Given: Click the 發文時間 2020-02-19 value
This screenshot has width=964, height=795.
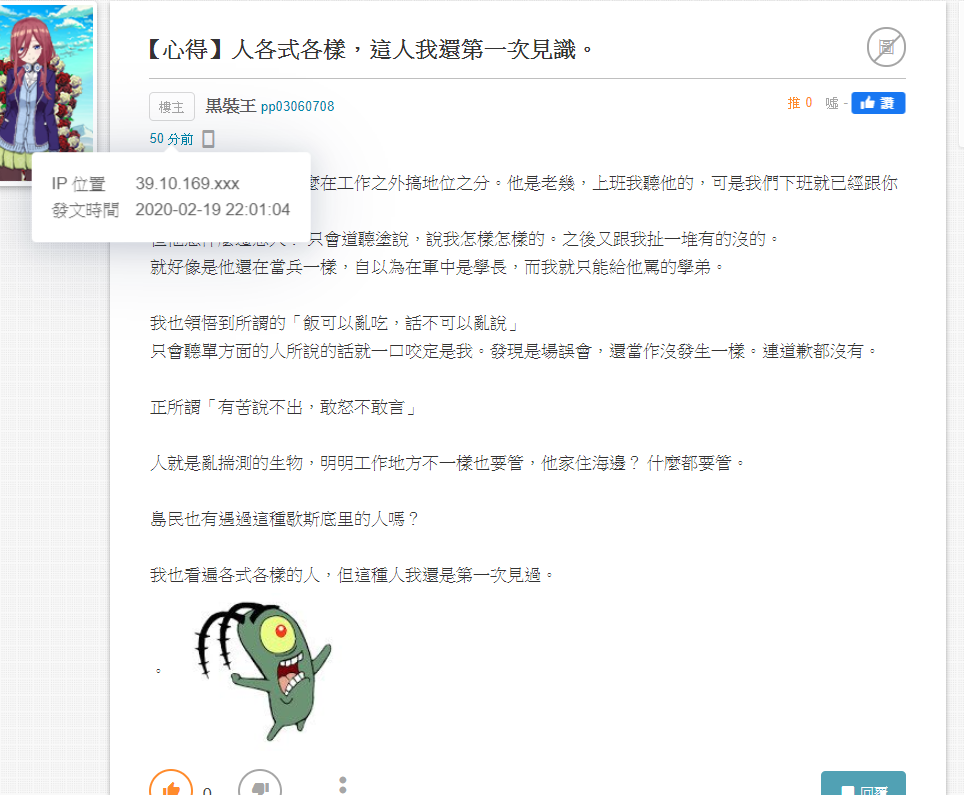Looking at the screenshot, I should pos(213,210).
